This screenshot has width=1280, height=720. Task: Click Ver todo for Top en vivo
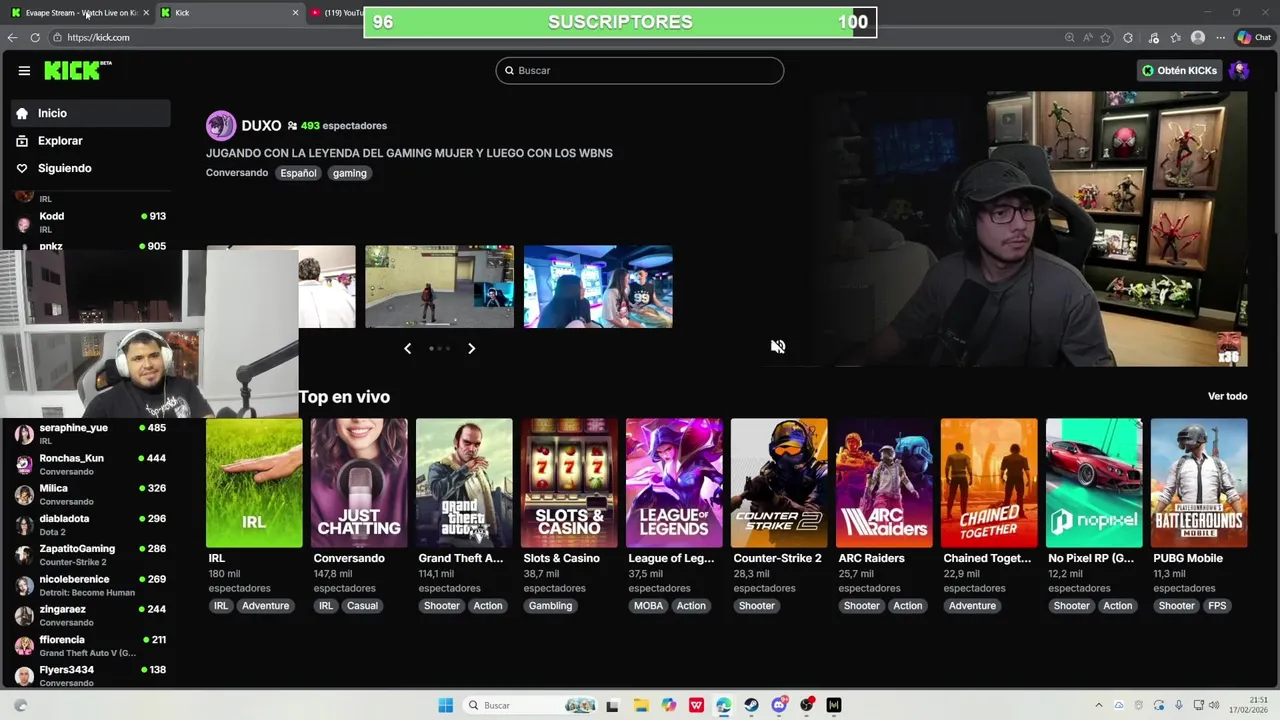1227,396
